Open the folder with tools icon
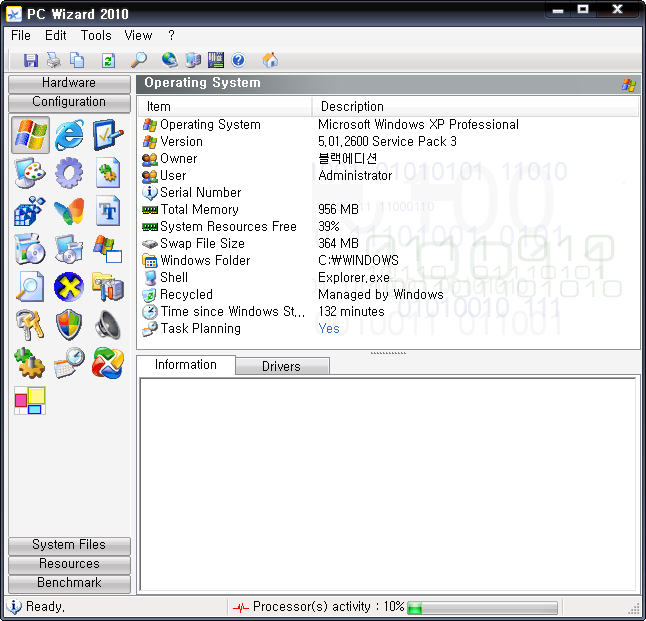 point(108,287)
